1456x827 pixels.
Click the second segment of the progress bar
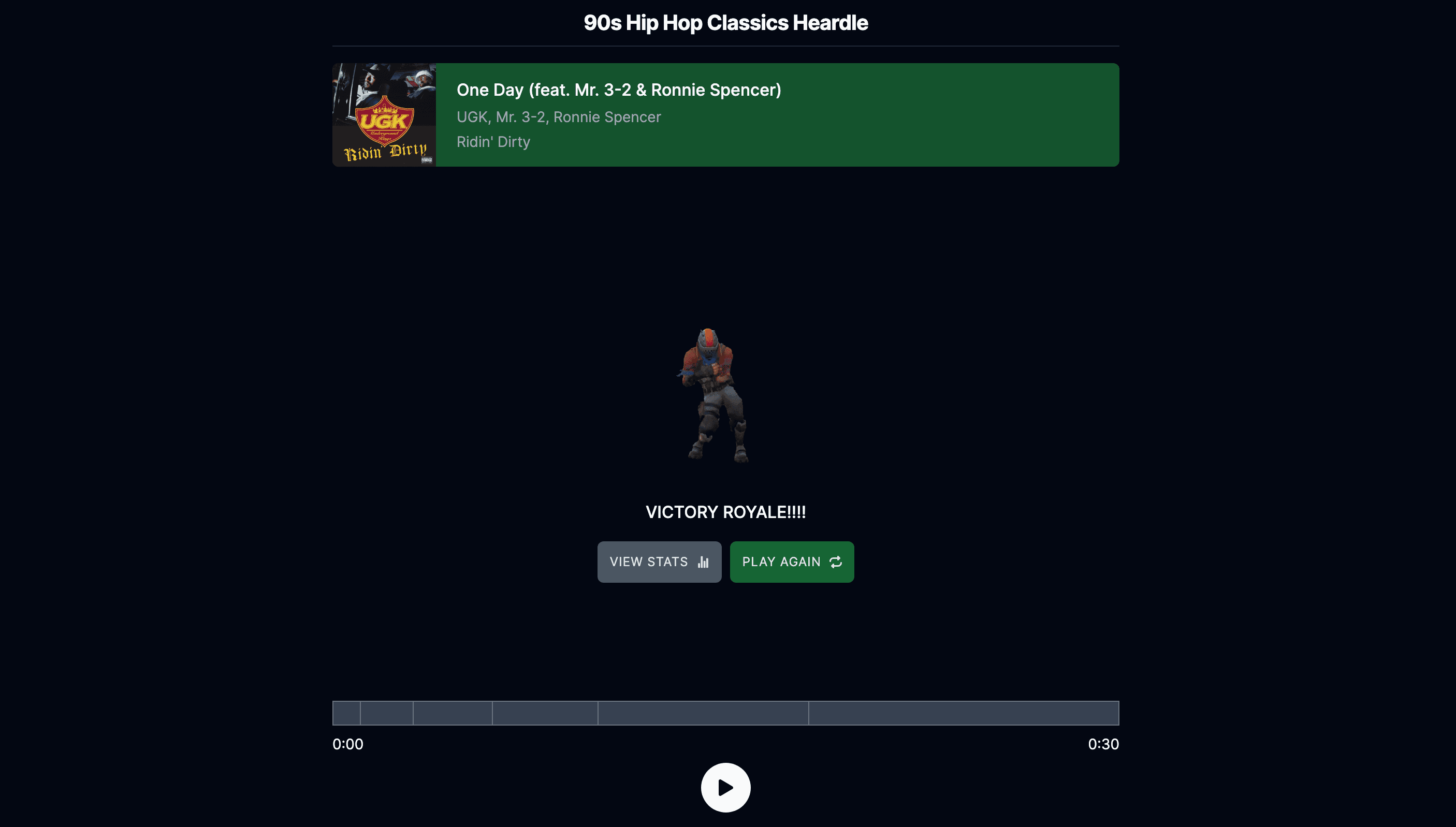point(387,713)
